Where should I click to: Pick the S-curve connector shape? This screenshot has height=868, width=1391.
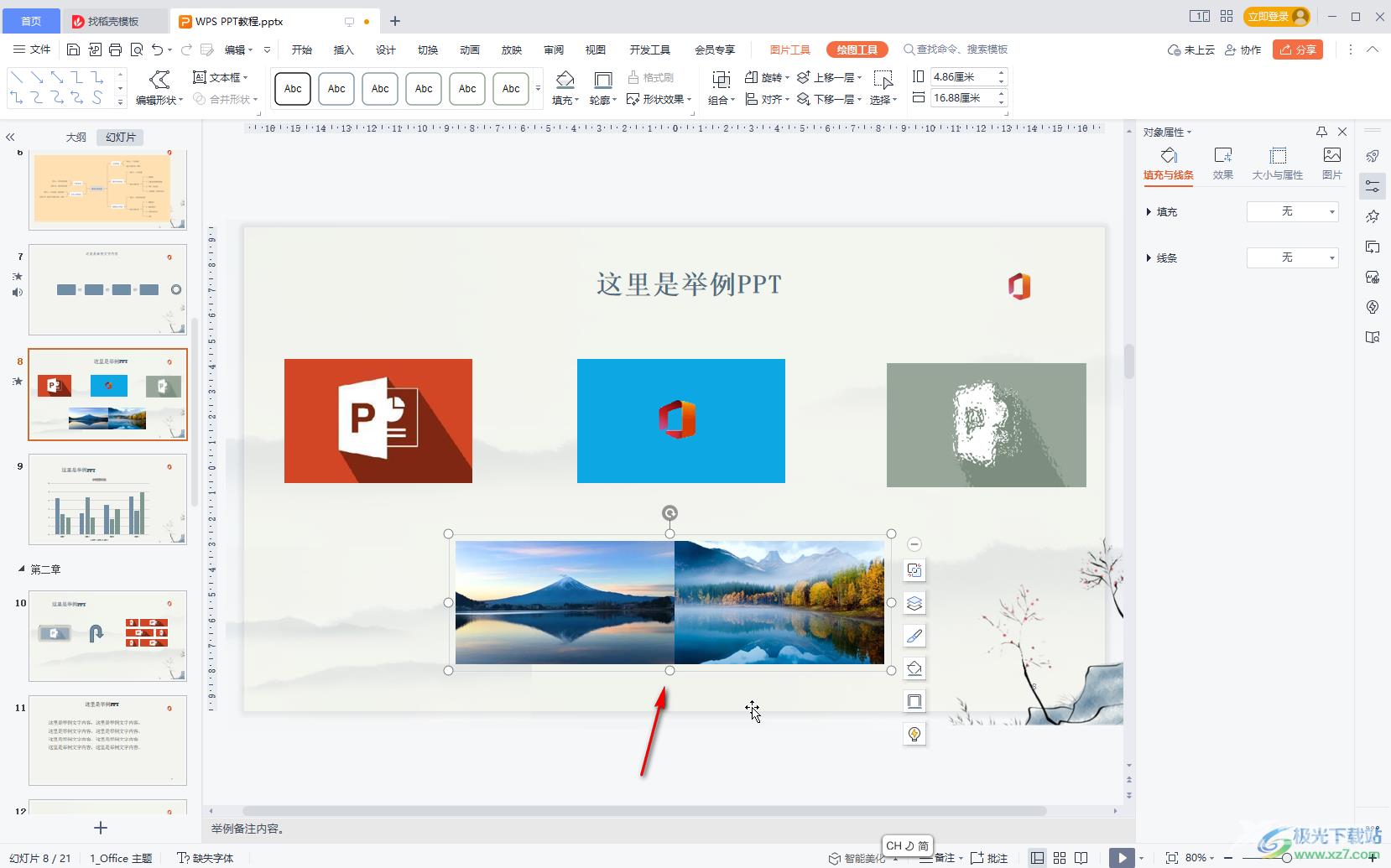click(97, 98)
